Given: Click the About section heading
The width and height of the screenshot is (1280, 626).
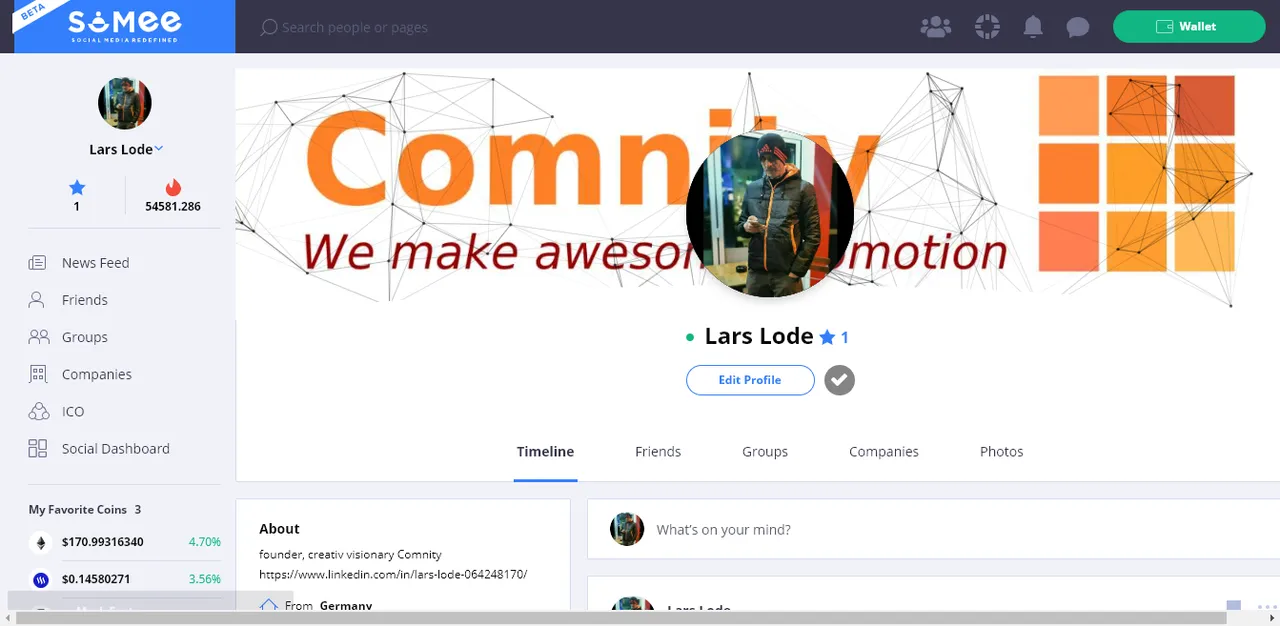Looking at the screenshot, I should click(279, 529).
